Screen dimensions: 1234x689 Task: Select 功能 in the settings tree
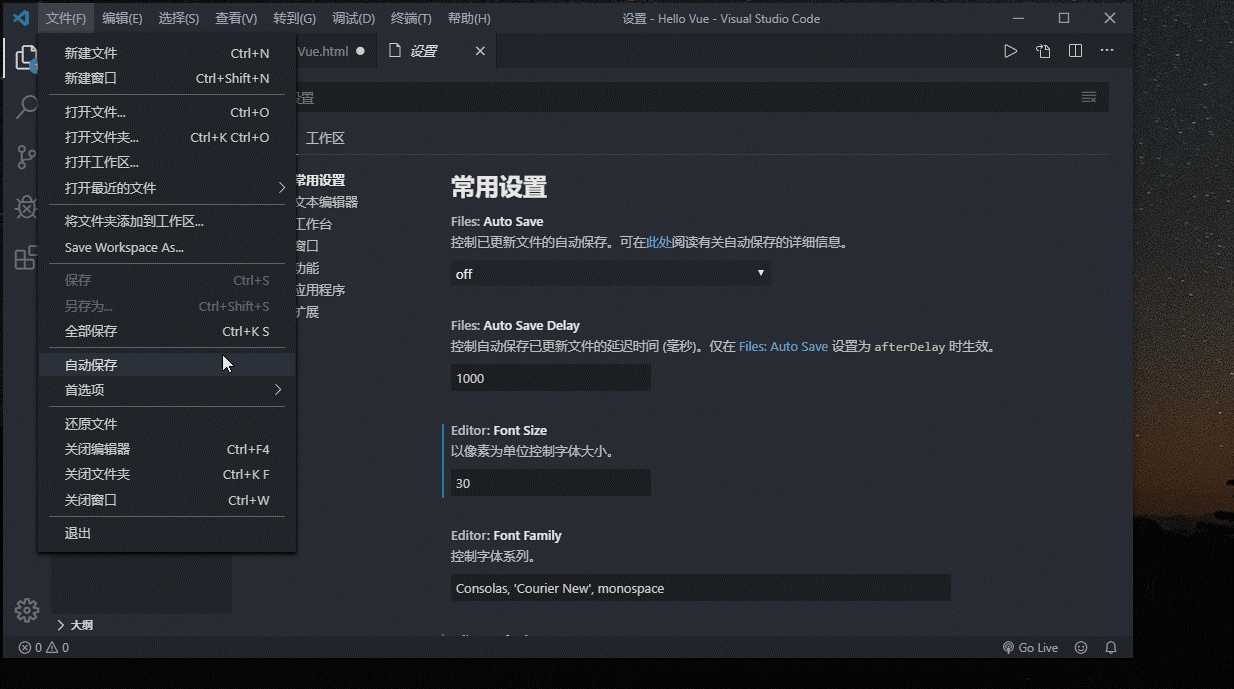[308, 268]
